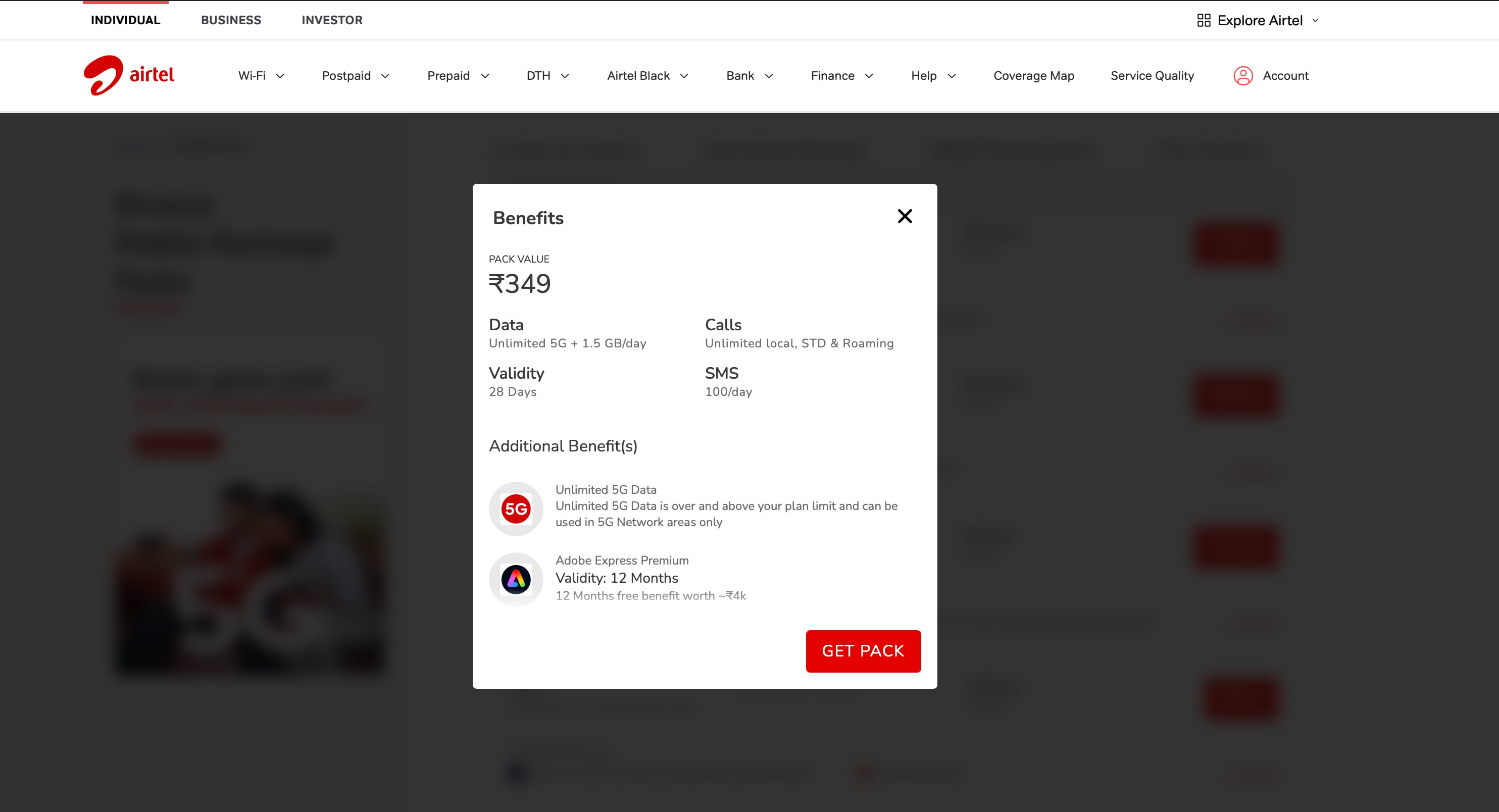The height and width of the screenshot is (812, 1499).
Task: Click the Account profile icon
Action: point(1243,76)
